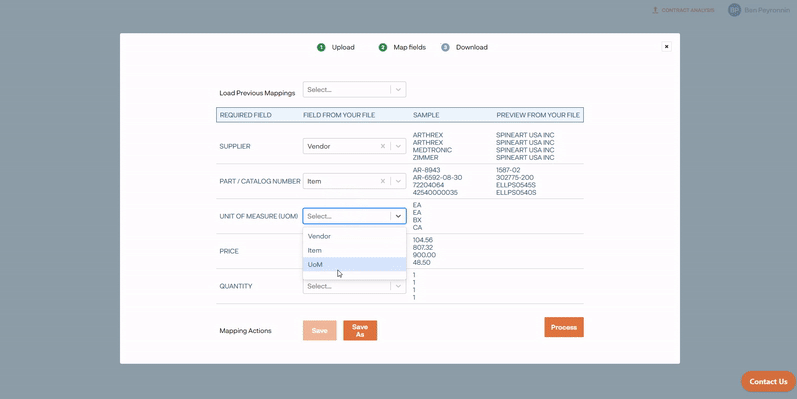This screenshot has width=797, height=399.
Task: Expand the Supplier field dropdown arrow
Action: coord(398,146)
